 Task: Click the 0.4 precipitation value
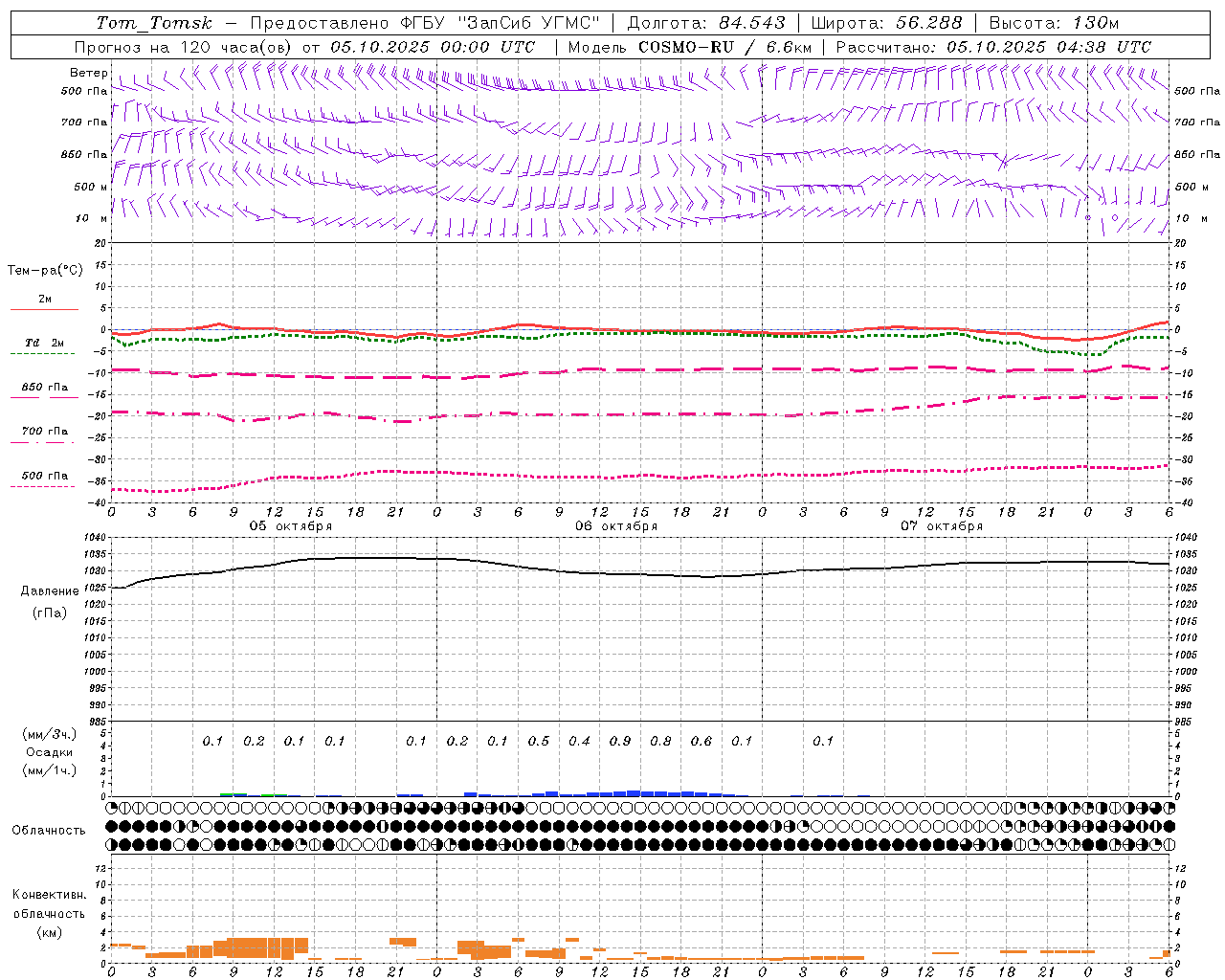(579, 741)
